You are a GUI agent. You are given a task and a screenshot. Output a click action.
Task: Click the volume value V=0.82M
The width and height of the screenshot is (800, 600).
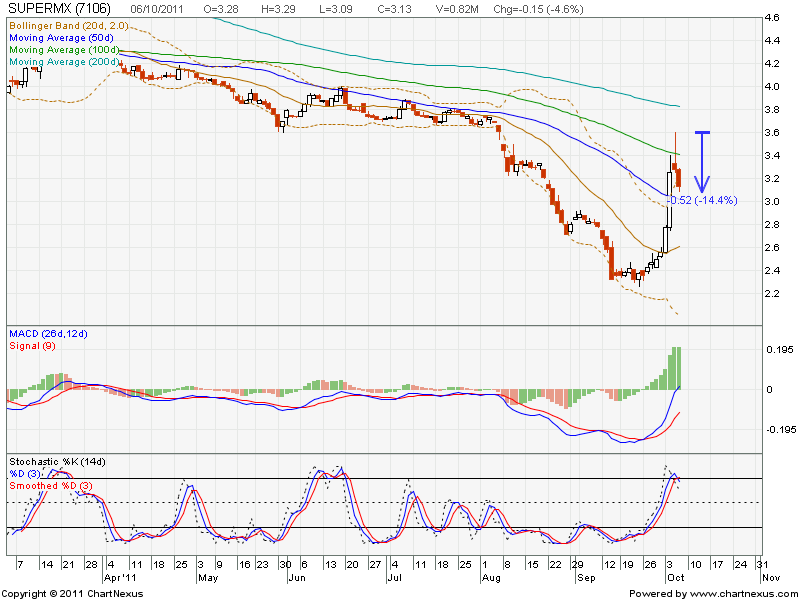[x=457, y=9]
